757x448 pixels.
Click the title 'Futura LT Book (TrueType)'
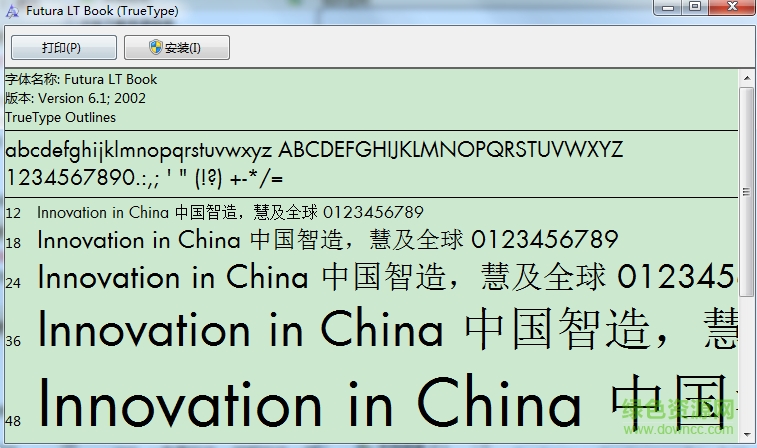pos(102,11)
